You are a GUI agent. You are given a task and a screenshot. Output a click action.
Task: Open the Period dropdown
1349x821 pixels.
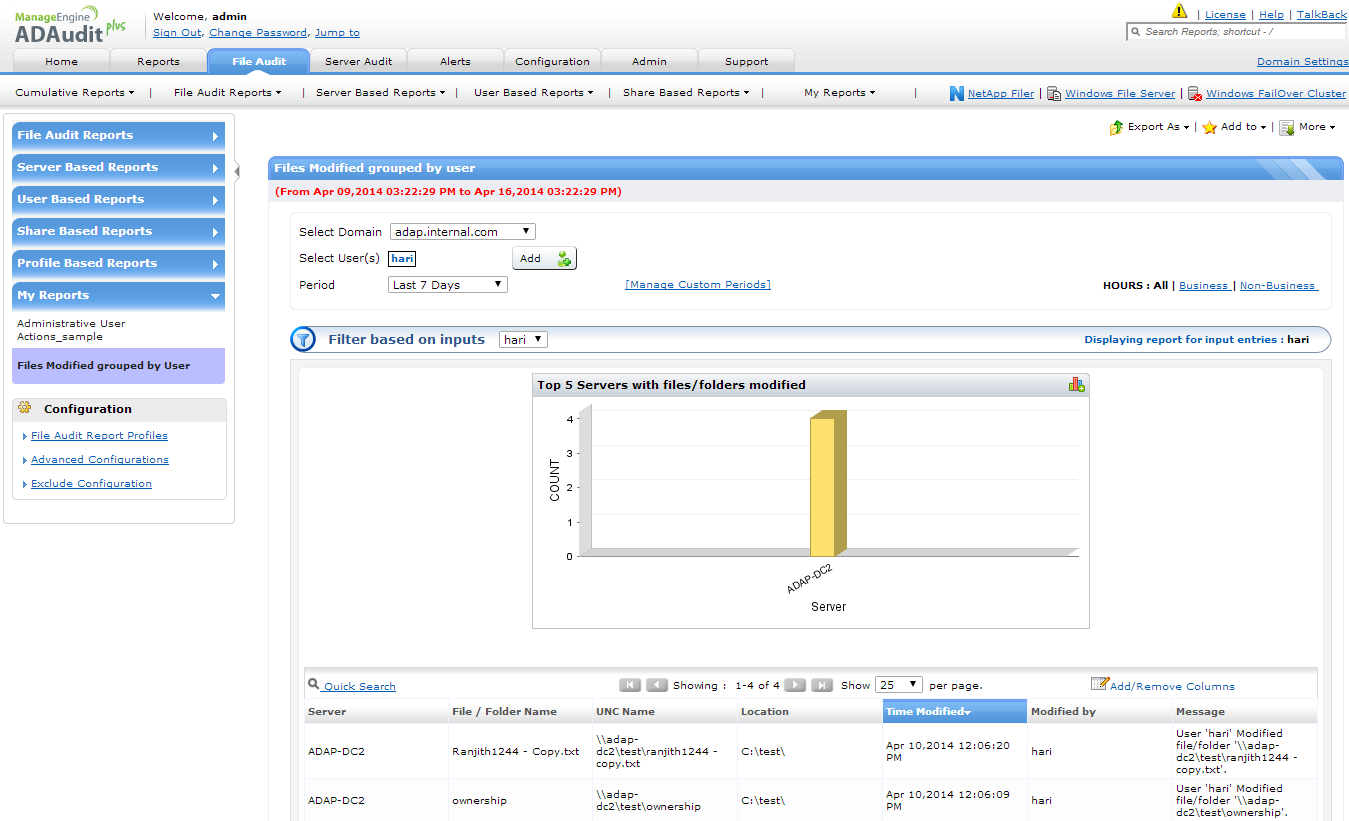pyautogui.click(x=447, y=285)
